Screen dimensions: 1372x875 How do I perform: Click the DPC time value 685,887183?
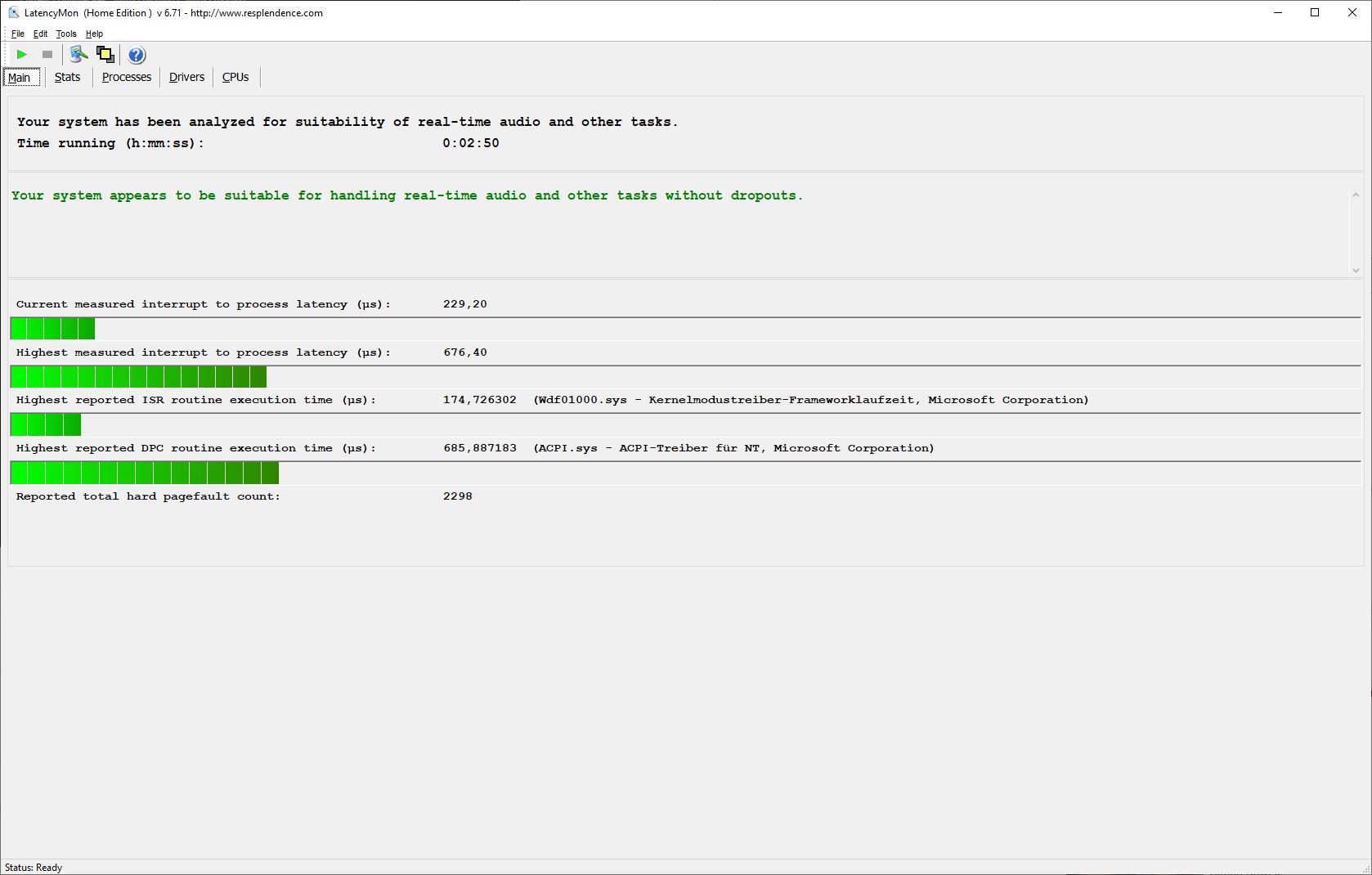(480, 448)
